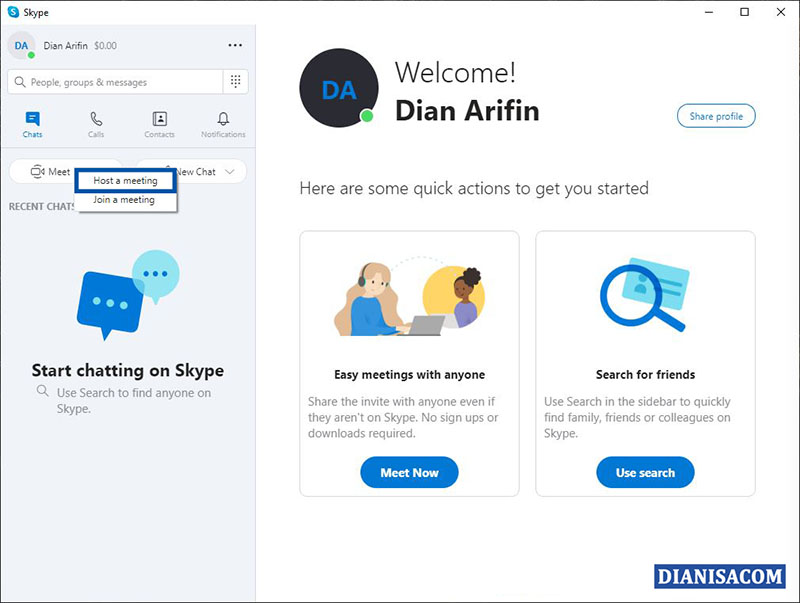Switch to the Chats tab
Screen dimensions: 800x603
(x=33, y=124)
